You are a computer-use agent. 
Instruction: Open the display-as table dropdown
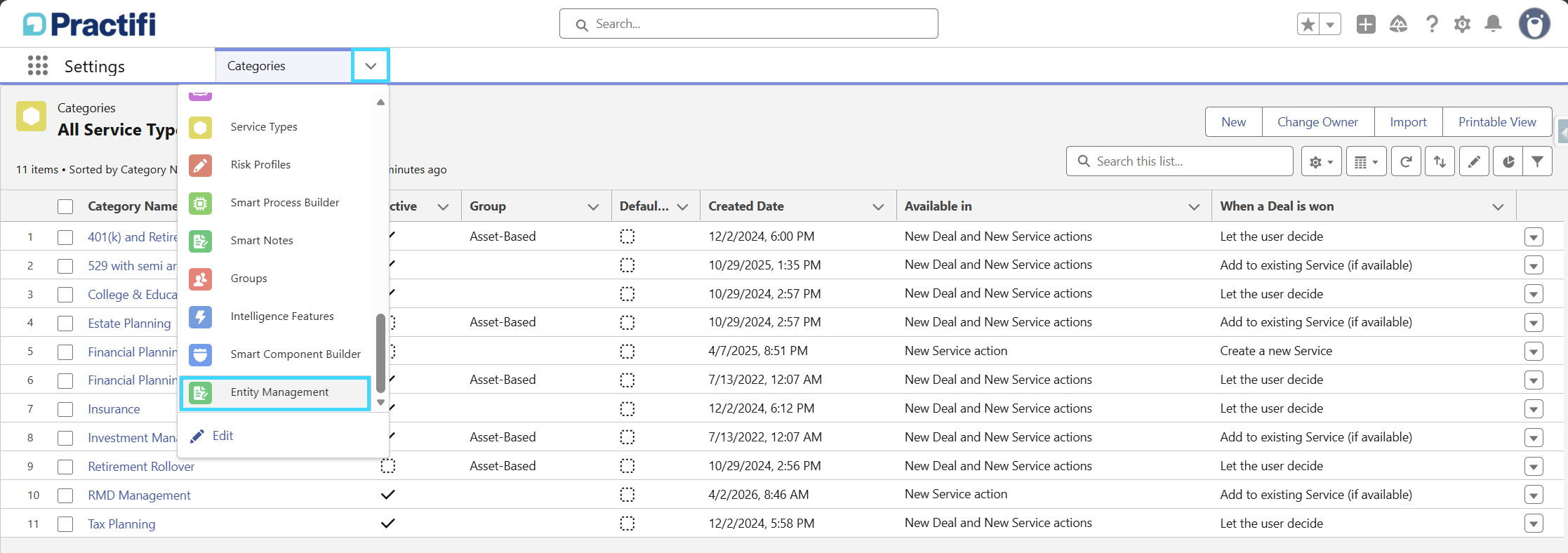[x=1366, y=161]
